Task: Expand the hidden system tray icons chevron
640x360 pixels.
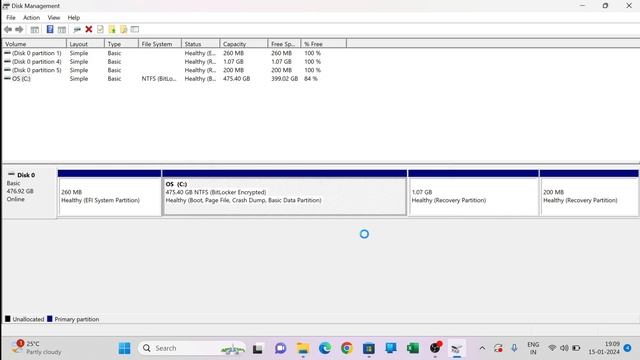Action: tap(482, 348)
